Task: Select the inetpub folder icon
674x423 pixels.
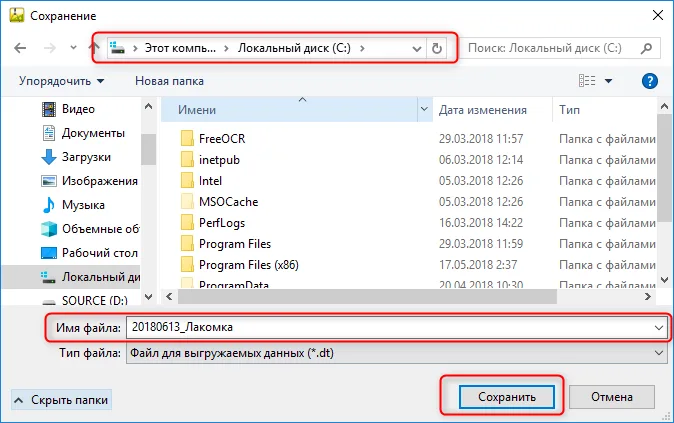Action: [187, 159]
